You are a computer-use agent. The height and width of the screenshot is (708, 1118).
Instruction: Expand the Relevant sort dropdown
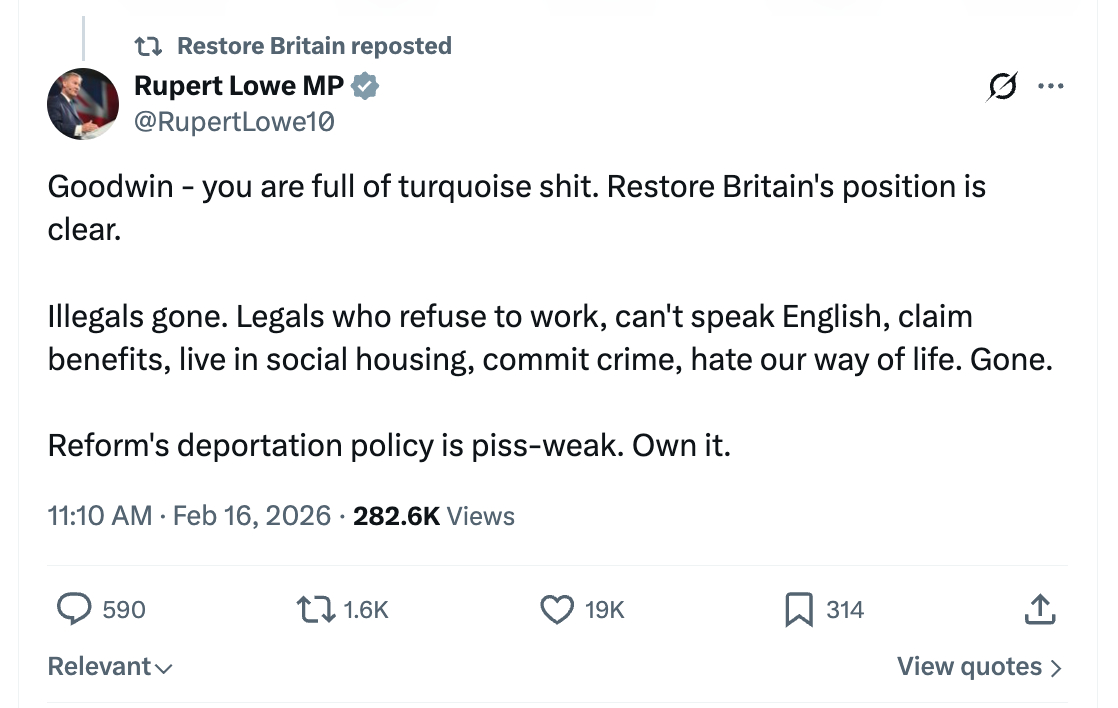(x=110, y=666)
